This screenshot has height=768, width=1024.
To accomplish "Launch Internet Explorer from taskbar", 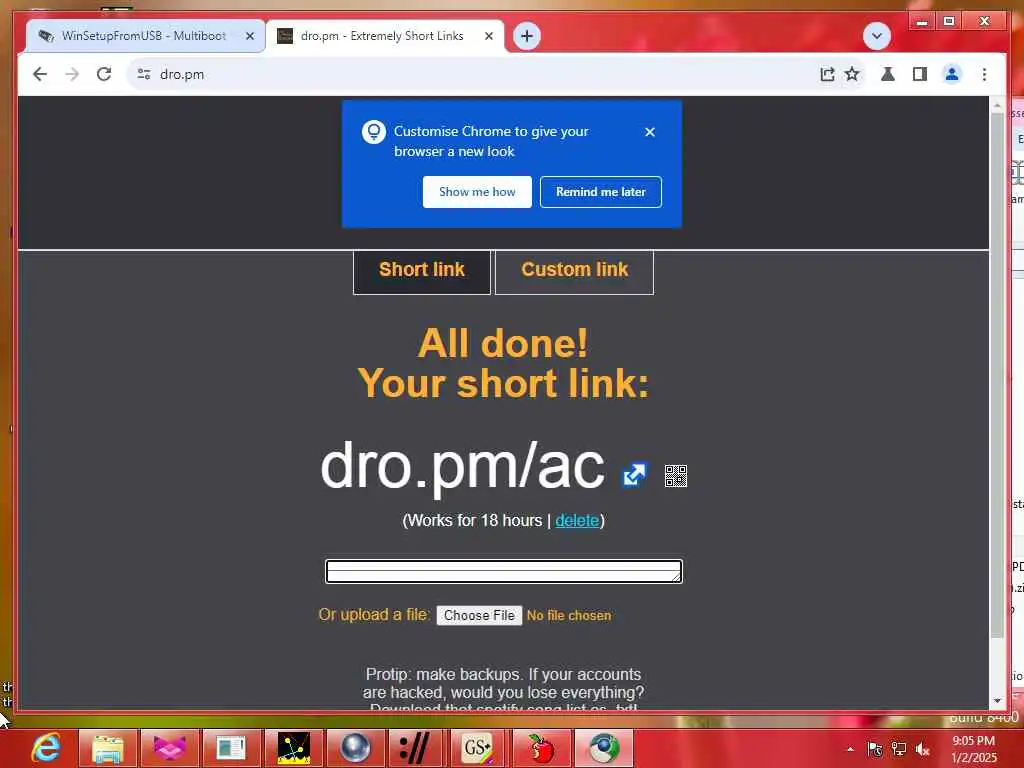I will pyautogui.click(x=46, y=748).
